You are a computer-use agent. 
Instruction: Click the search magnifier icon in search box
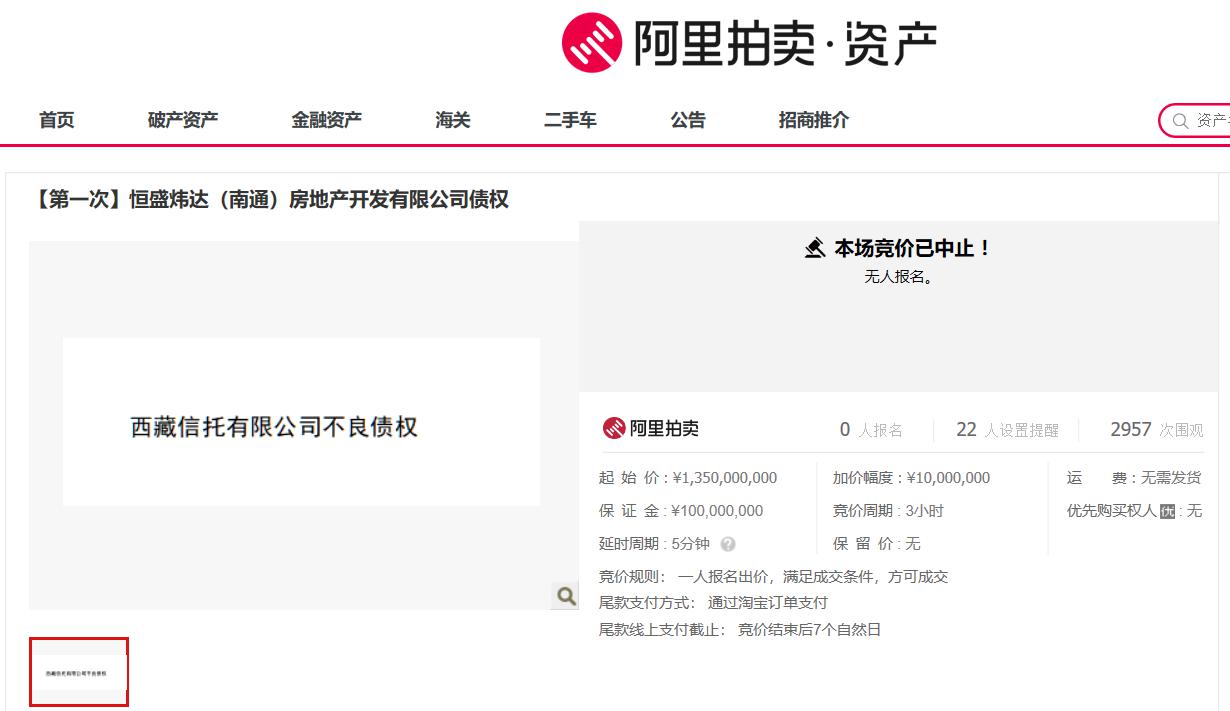coord(1180,121)
